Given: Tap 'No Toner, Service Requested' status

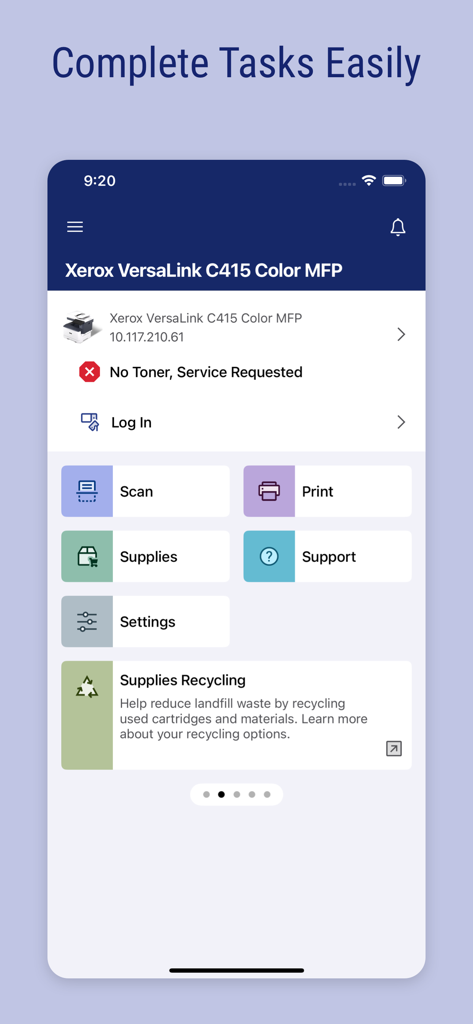Looking at the screenshot, I should point(206,372).
